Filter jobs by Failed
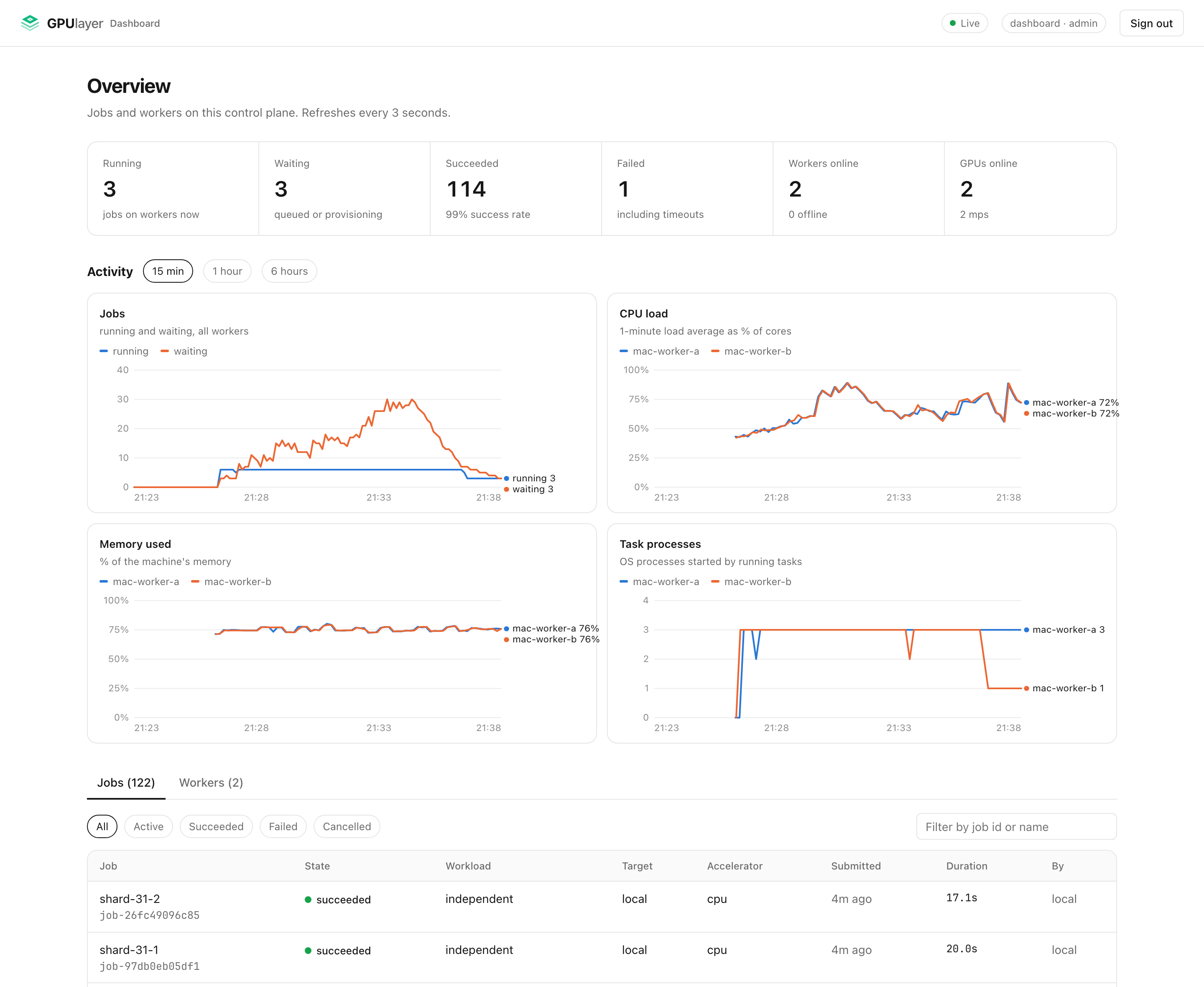The height and width of the screenshot is (987, 1204). coord(283,826)
